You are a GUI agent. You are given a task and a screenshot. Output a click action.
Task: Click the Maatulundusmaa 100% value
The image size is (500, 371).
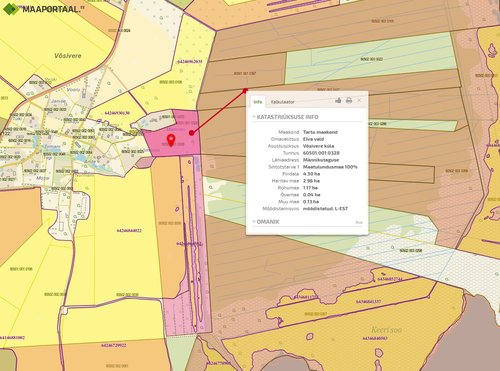(330, 167)
